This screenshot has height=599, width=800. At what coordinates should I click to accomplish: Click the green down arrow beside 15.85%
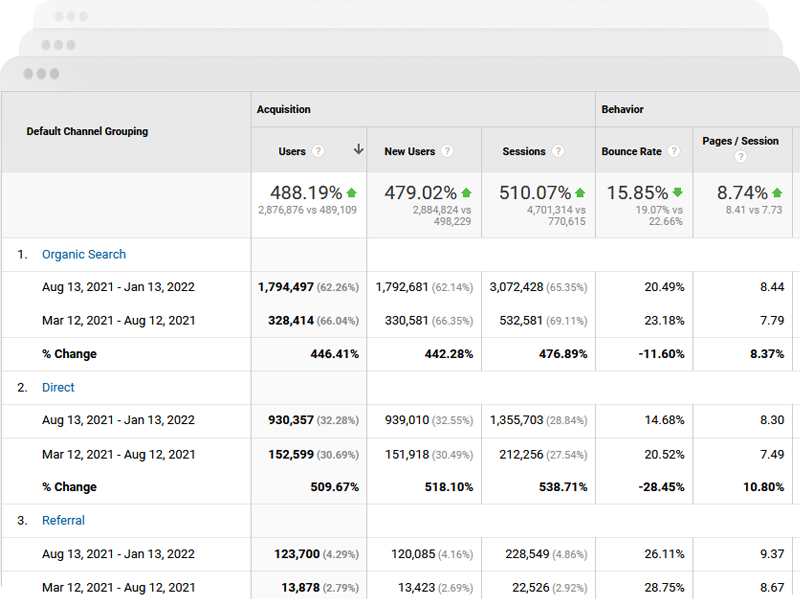677,193
